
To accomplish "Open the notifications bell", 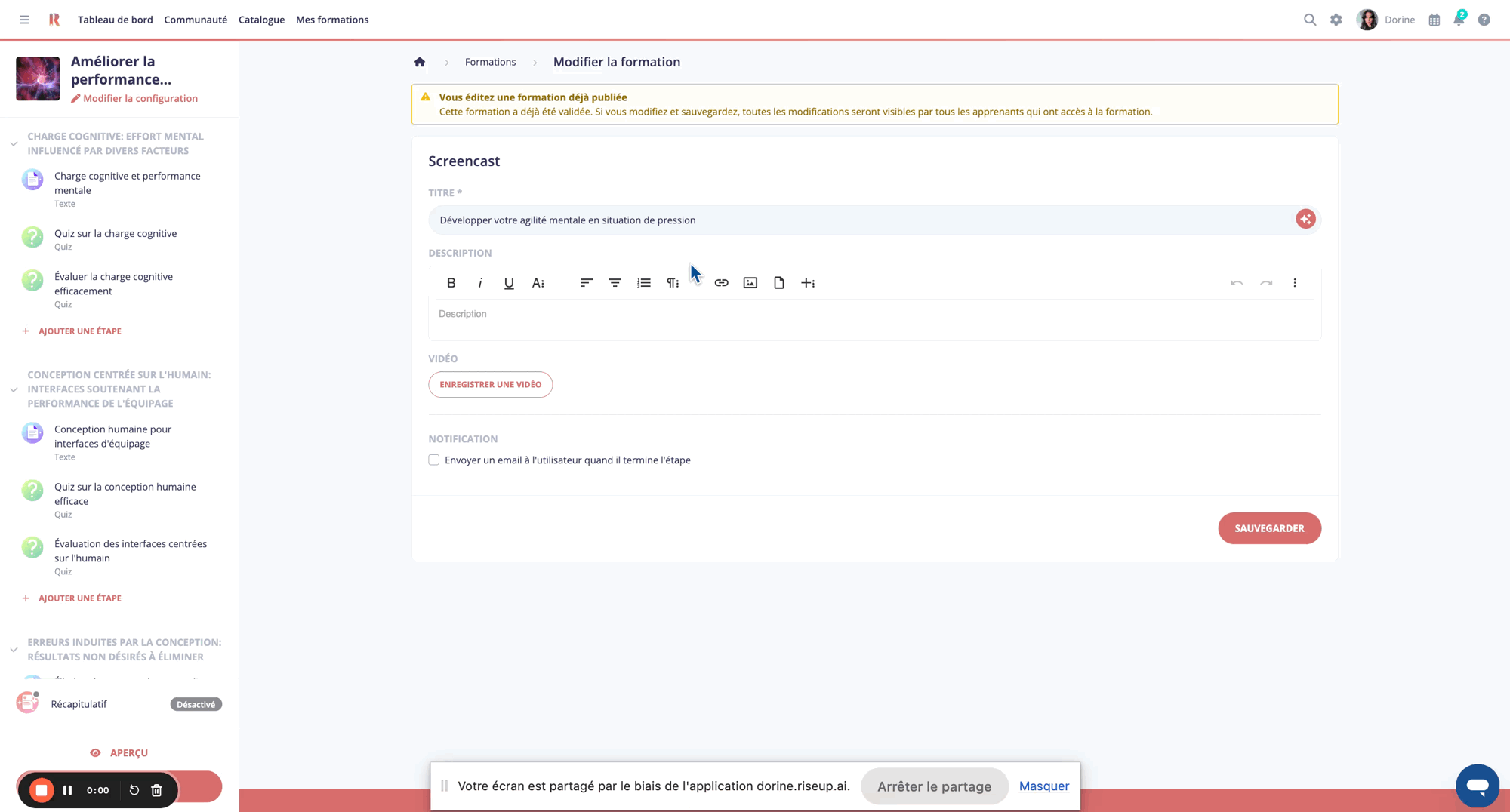I will click(1459, 20).
